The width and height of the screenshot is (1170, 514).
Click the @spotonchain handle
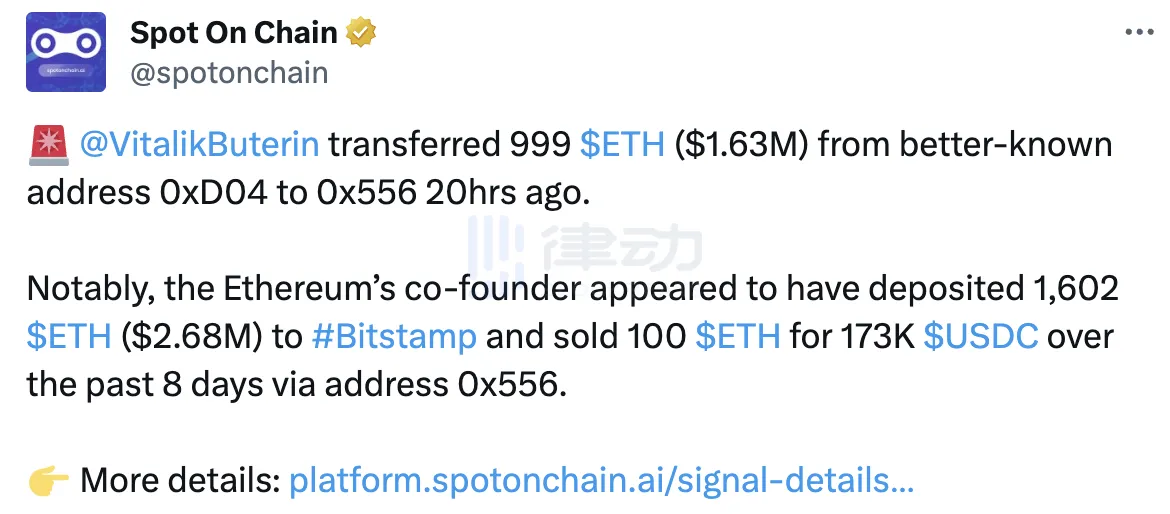[229, 73]
